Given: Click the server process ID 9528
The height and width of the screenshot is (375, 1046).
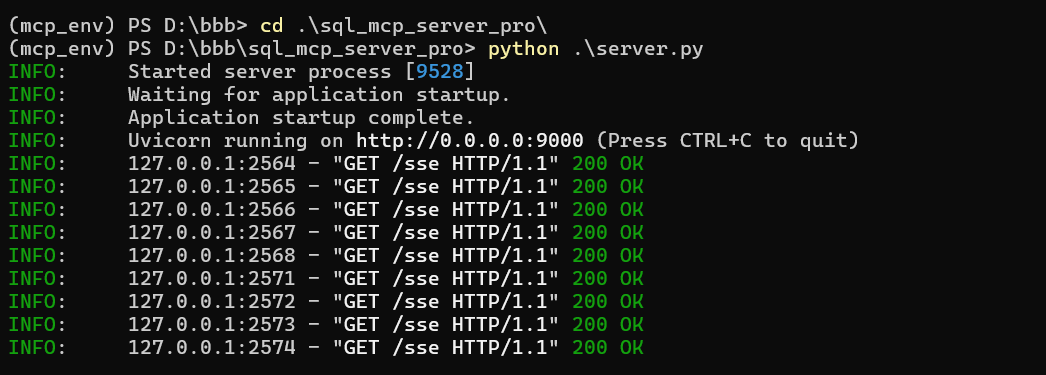Looking at the screenshot, I should (440, 71).
